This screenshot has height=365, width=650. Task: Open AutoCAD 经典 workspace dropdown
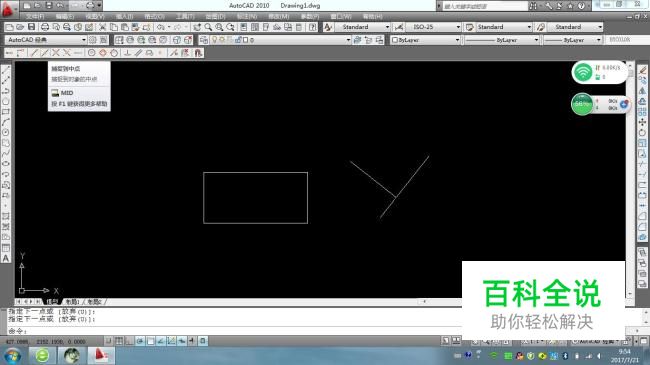pyautogui.click(x=46, y=40)
